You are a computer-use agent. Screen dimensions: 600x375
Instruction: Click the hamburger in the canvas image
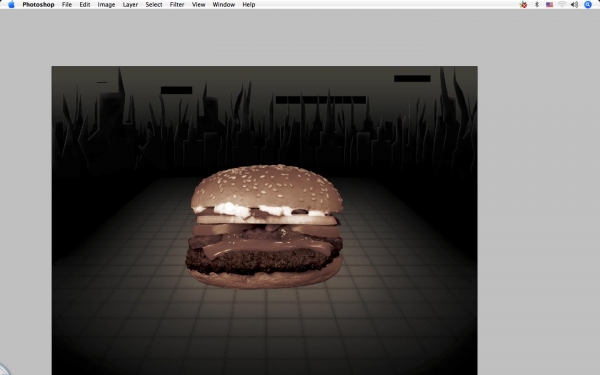tap(264, 227)
